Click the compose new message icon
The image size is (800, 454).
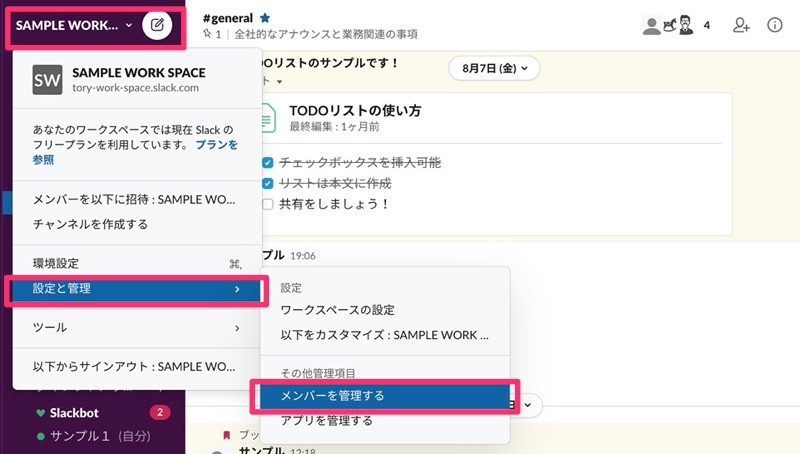[x=157, y=23]
